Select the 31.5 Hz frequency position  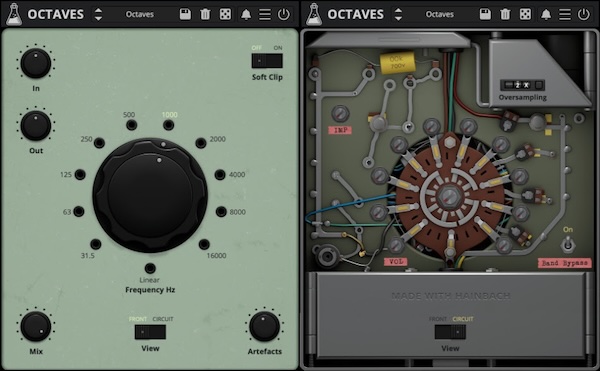(x=96, y=244)
